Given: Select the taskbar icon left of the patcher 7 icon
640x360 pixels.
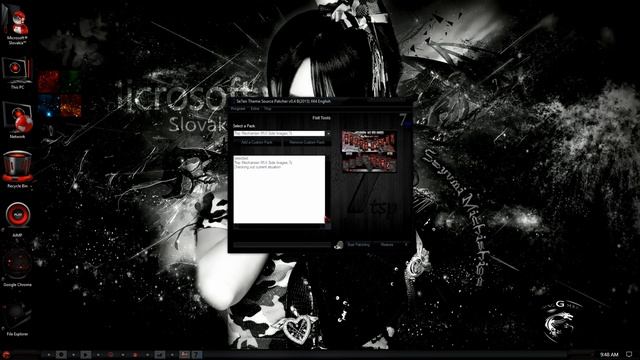Looking at the screenshot, I should 184,355.
